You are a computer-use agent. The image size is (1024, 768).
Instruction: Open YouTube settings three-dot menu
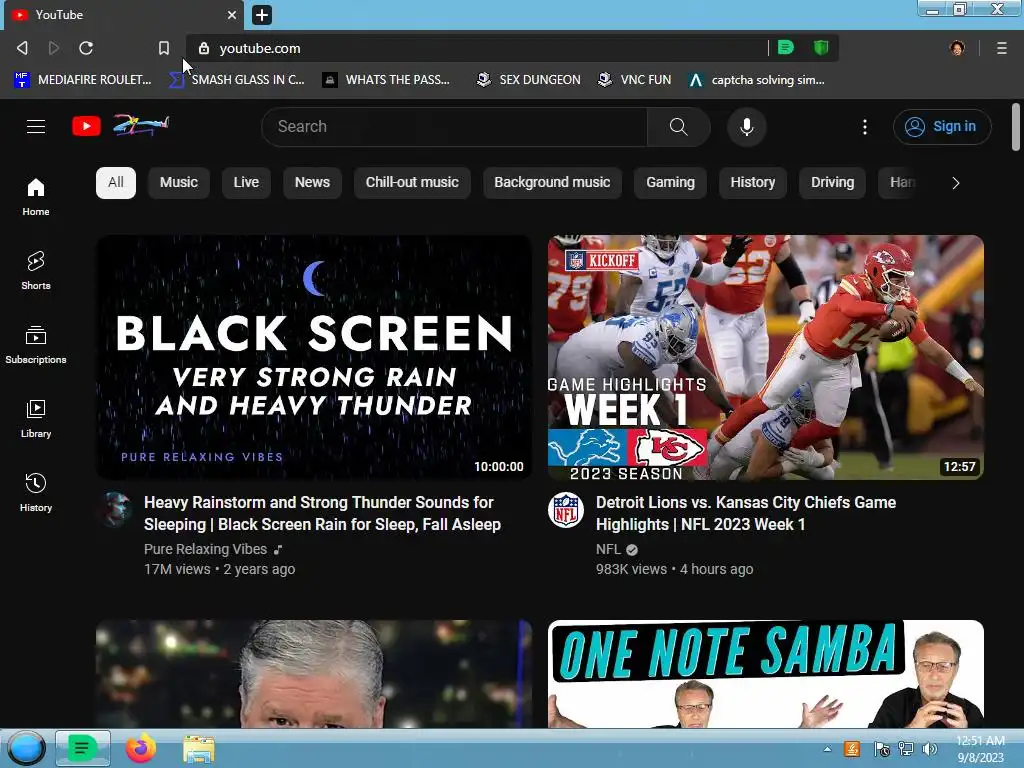coord(865,127)
